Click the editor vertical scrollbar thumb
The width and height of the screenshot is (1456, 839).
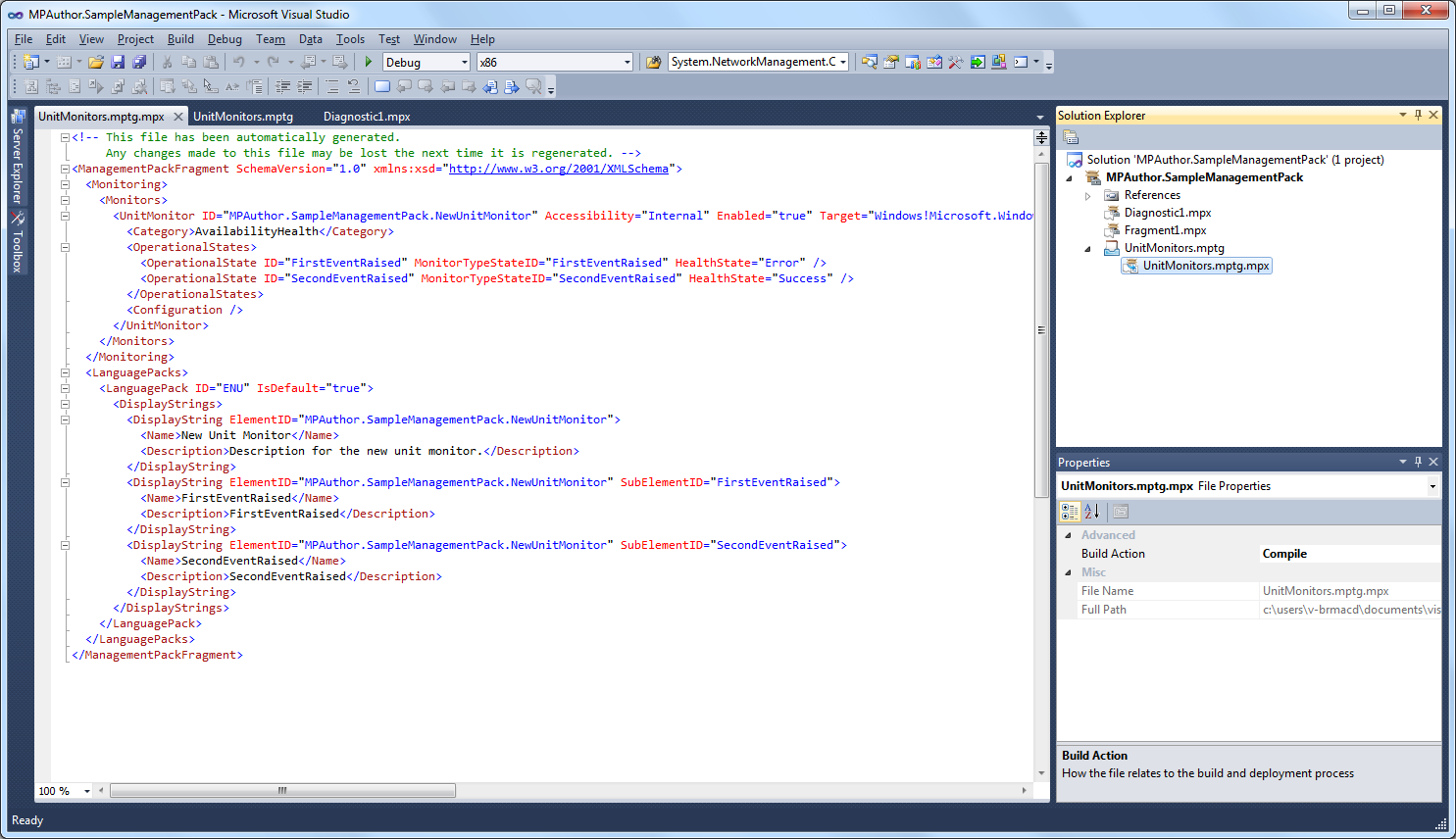(1041, 330)
